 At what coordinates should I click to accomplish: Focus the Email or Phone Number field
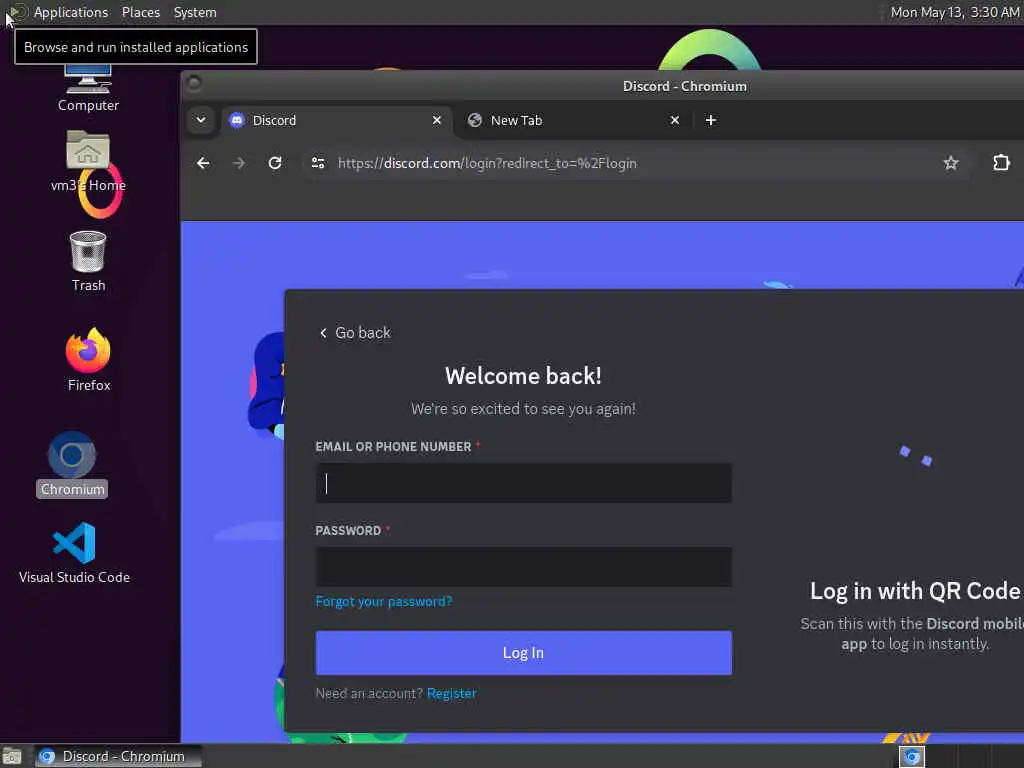point(523,483)
